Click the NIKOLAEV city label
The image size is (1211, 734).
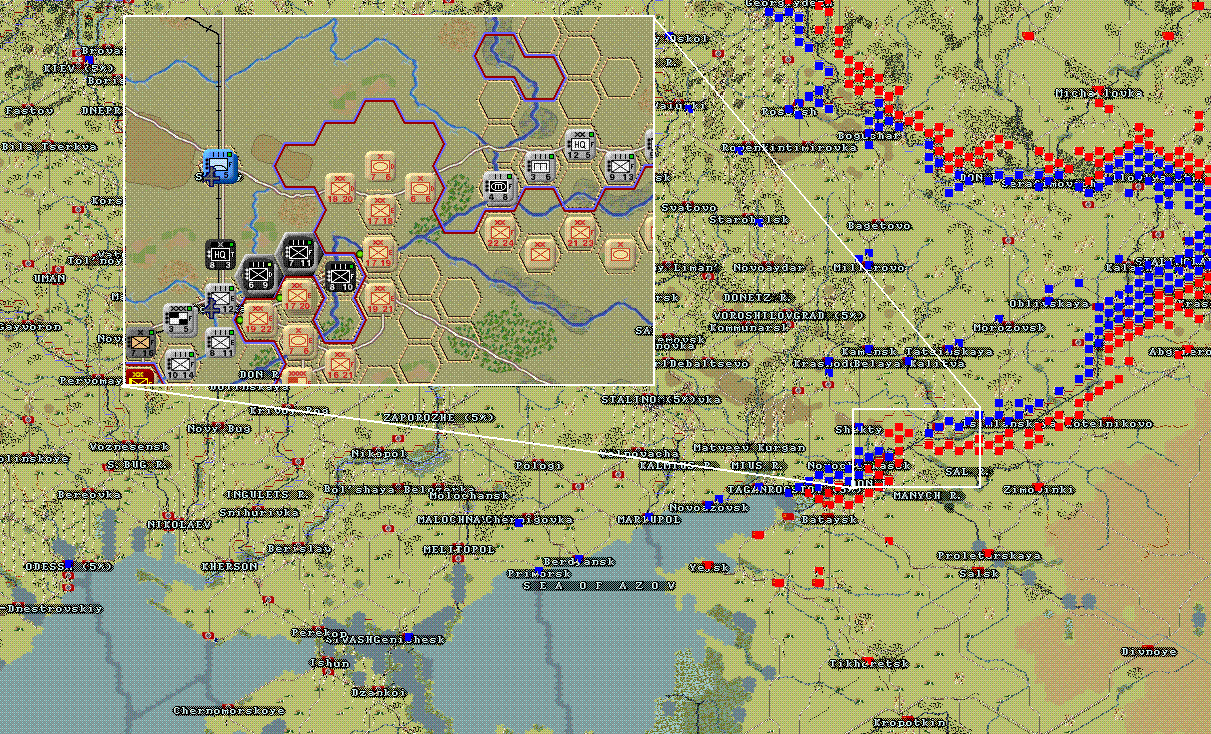[179, 524]
